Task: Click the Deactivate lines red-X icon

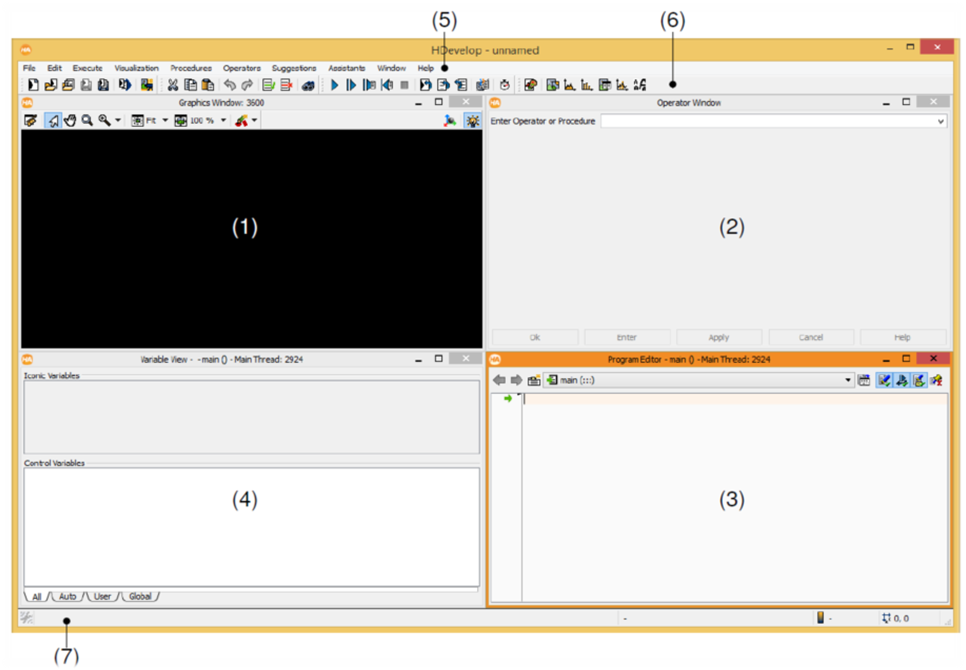Action: click(286, 85)
